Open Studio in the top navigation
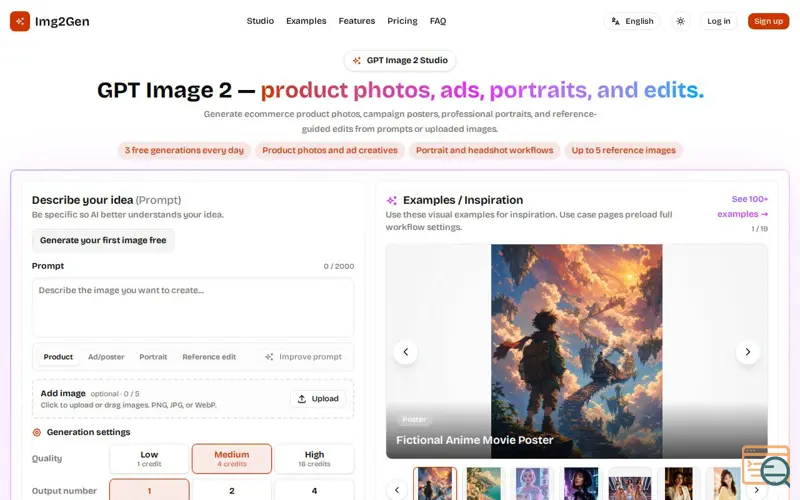This screenshot has width=800, height=500. 260,21
